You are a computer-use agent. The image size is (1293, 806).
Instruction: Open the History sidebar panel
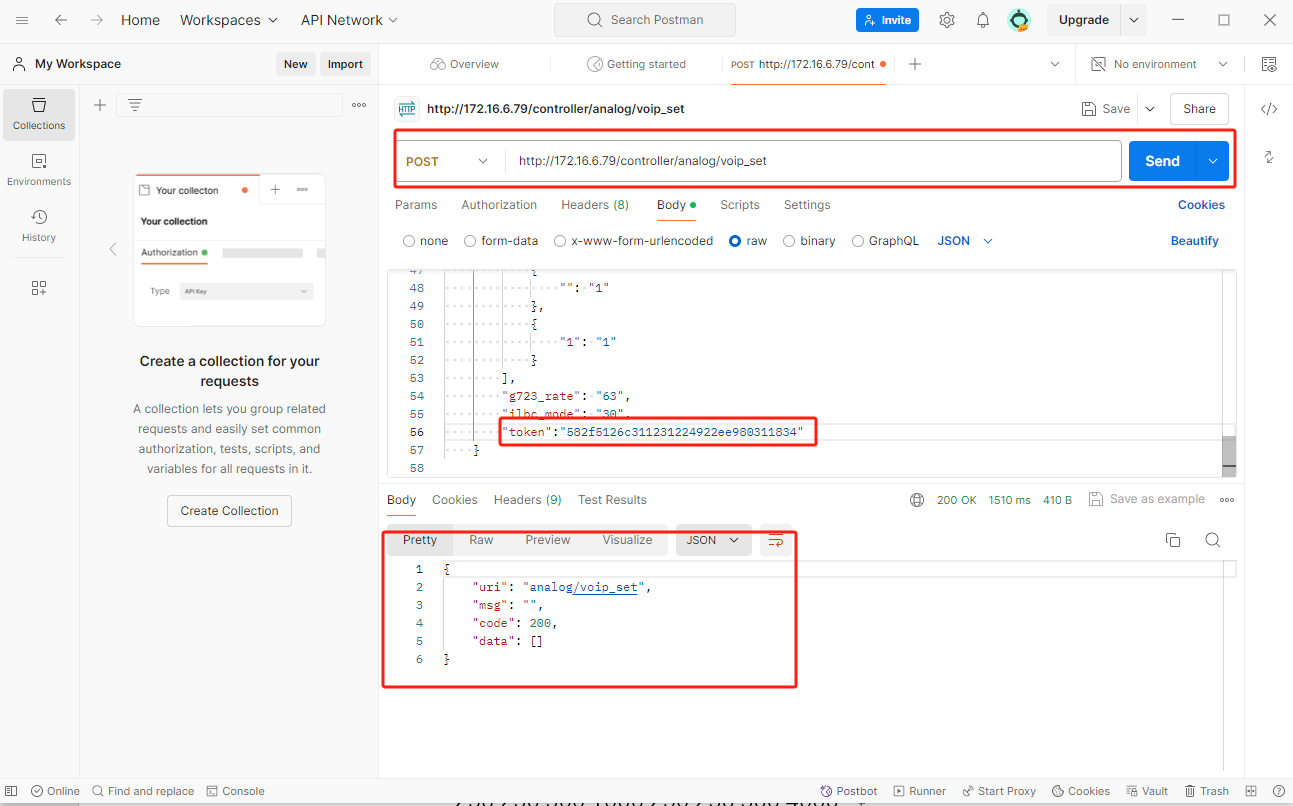pos(39,226)
